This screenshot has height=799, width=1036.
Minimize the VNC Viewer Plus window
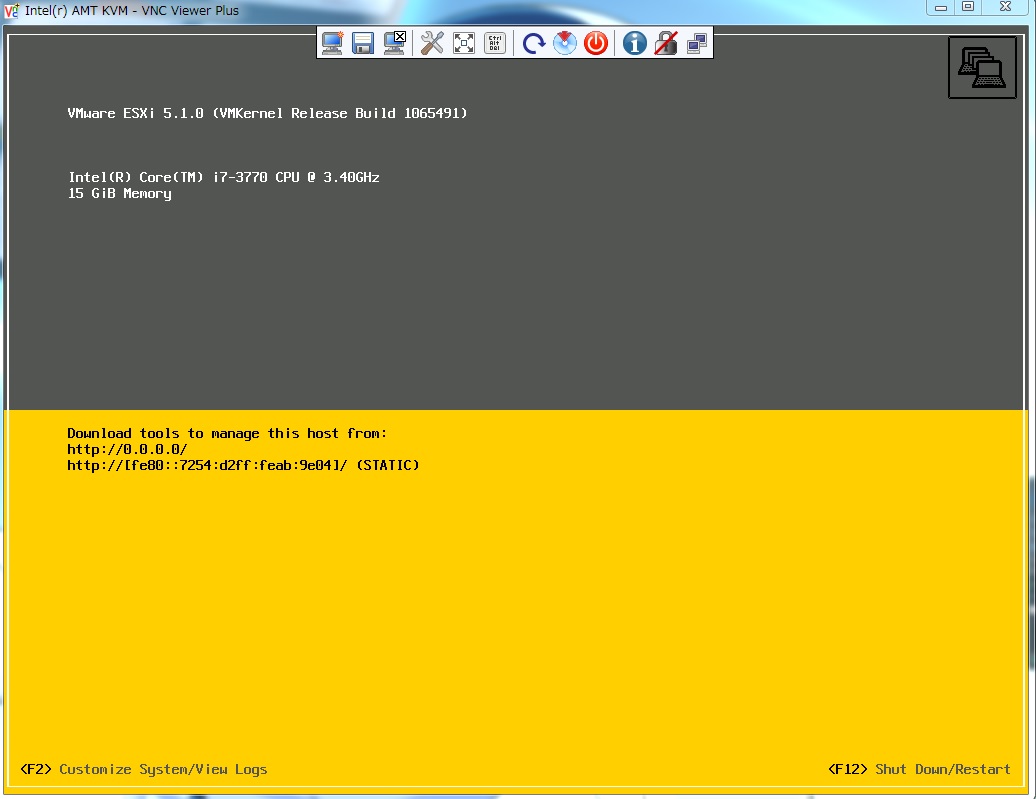(x=941, y=7)
